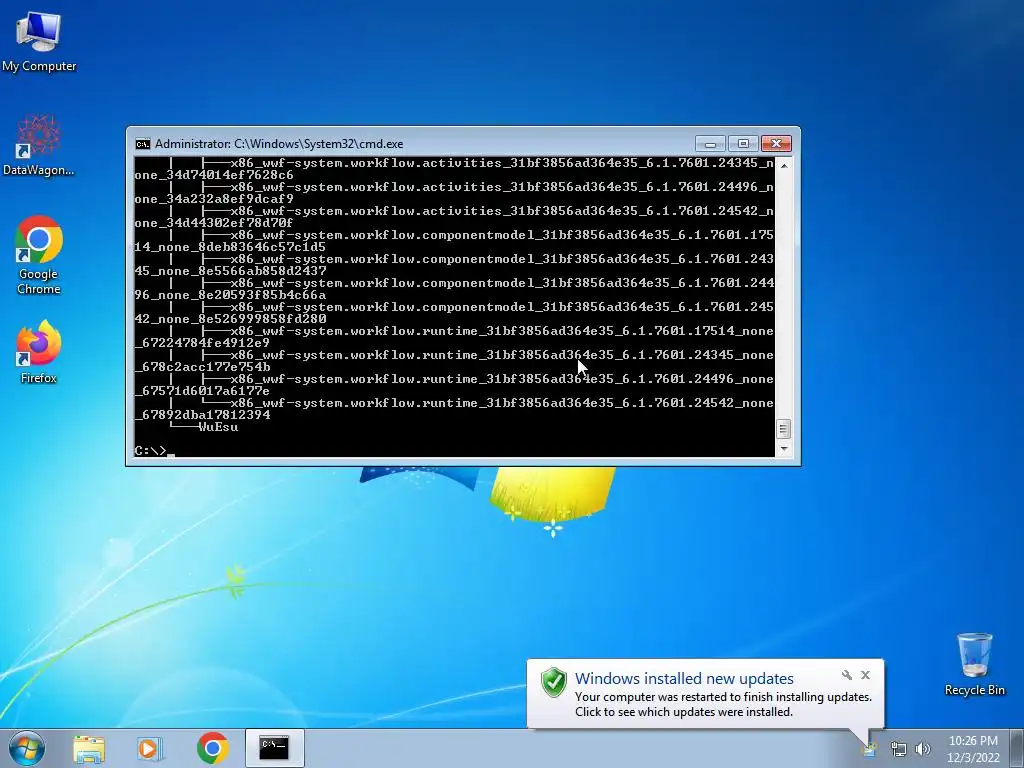Select the cmd.exe taskbar button

click(x=274, y=748)
